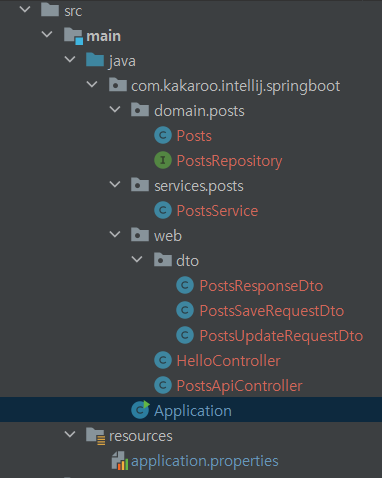Click the PostsResponseDto class icon
Viewport: 382px width, 478px height.
(185, 285)
